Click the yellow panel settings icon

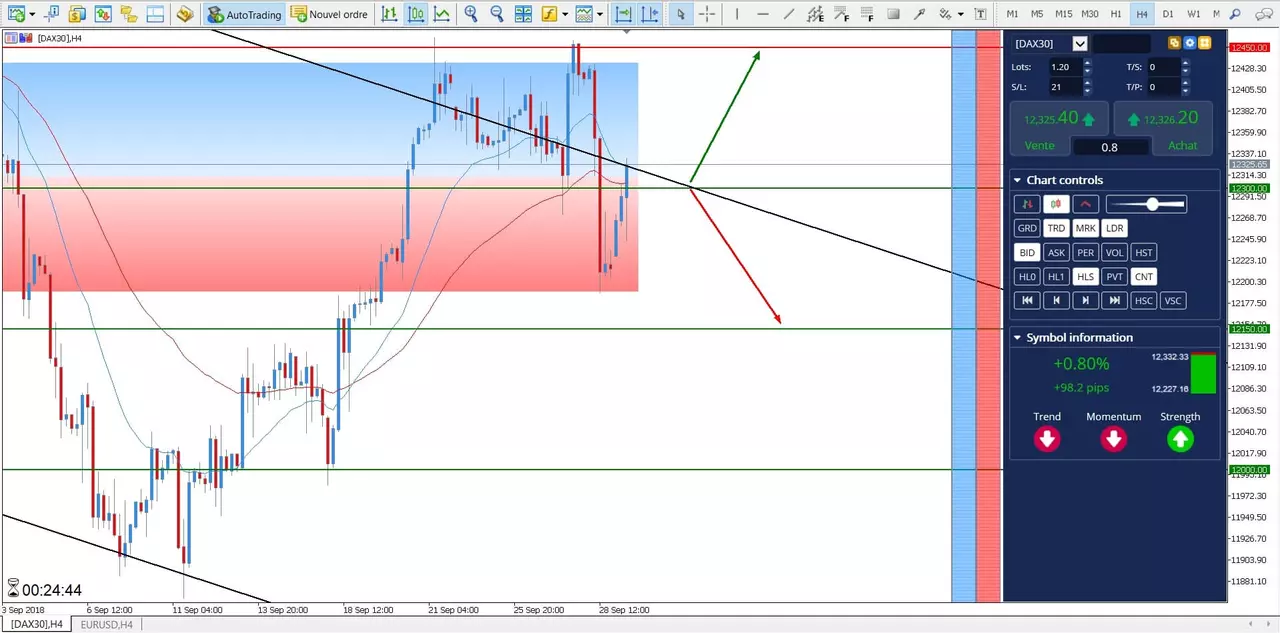1205,43
